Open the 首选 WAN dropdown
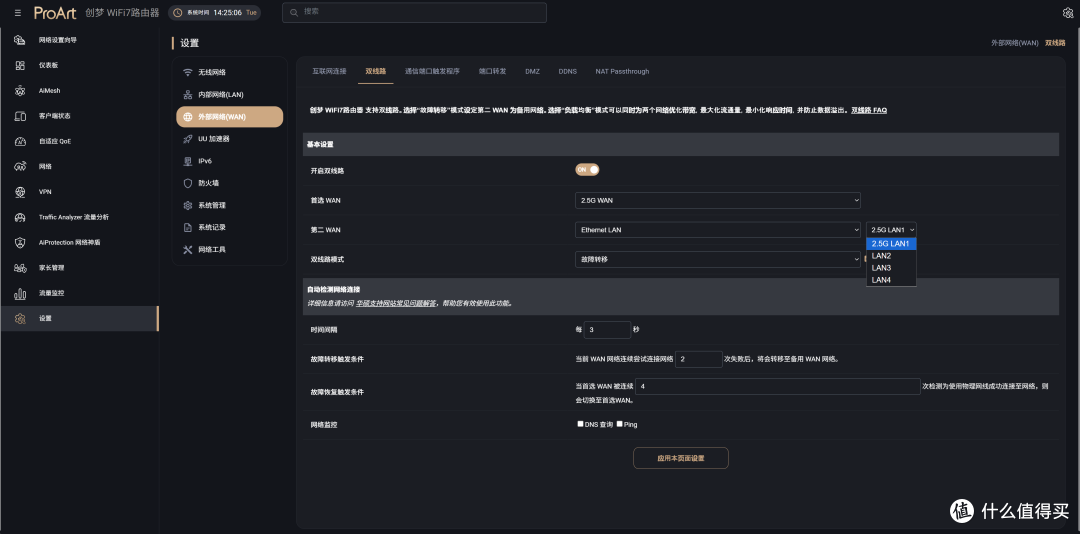The image size is (1080, 534). 718,201
